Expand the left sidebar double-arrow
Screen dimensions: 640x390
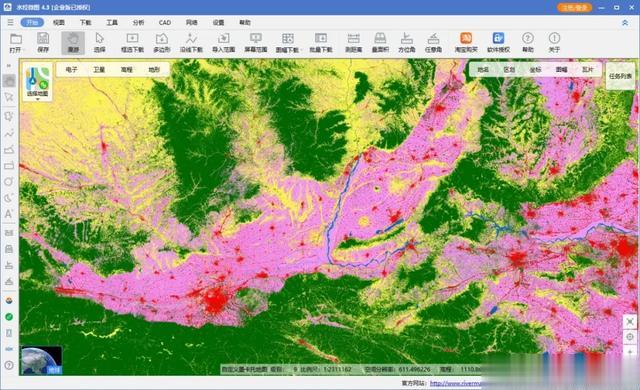tap(9, 65)
